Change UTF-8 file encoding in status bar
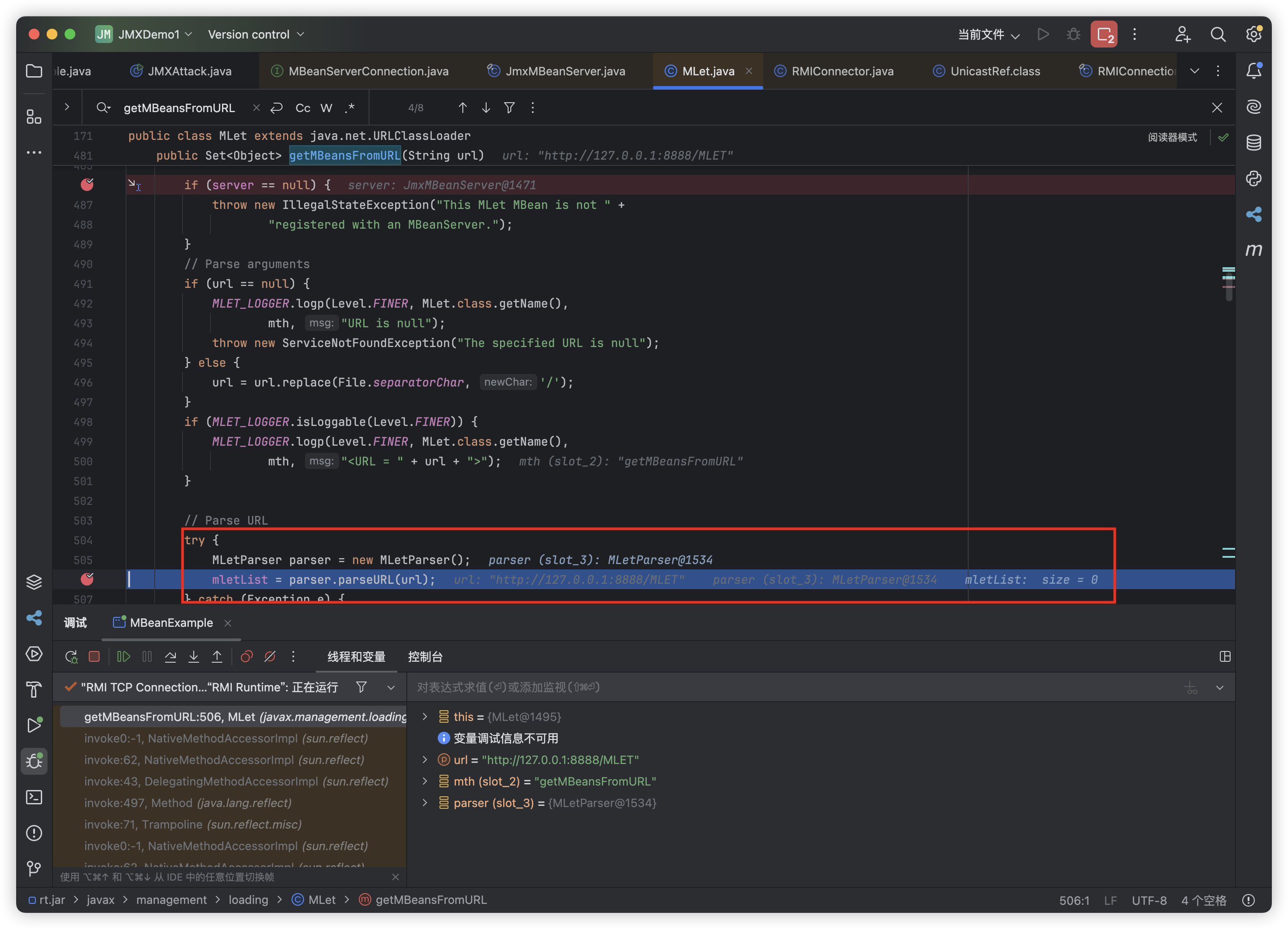The width and height of the screenshot is (1288, 929). [x=1149, y=901]
